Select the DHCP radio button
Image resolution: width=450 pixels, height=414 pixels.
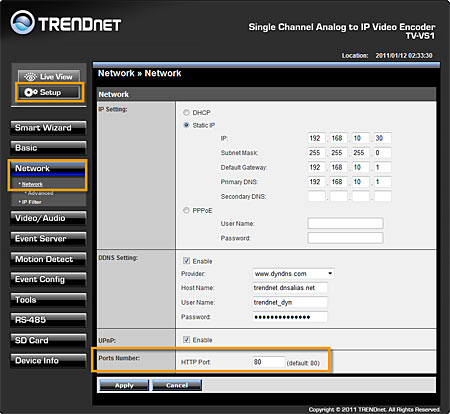[x=186, y=112]
